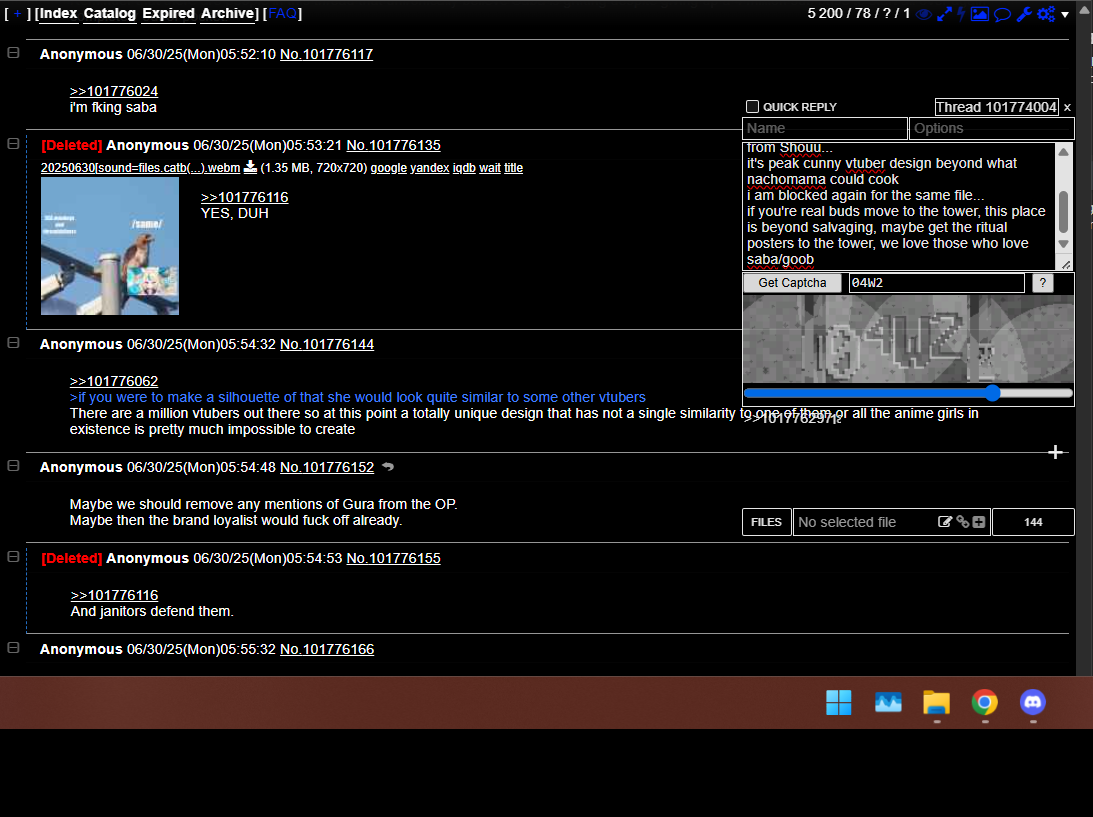1093x817 pixels.
Task: Collapse post No.101776117
Action: [x=13, y=53]
